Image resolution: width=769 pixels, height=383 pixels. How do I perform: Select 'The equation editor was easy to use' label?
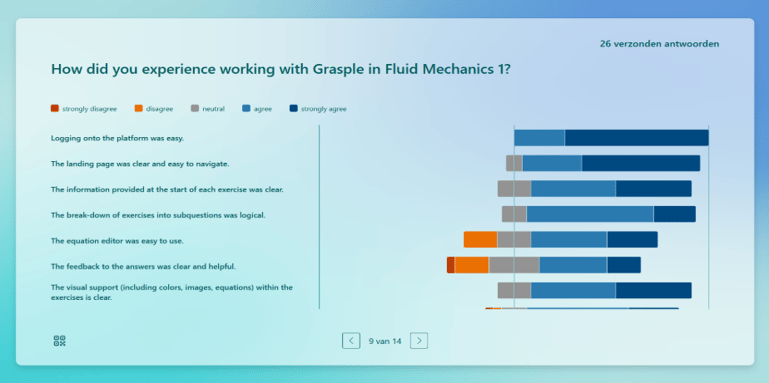pos(117,241)
